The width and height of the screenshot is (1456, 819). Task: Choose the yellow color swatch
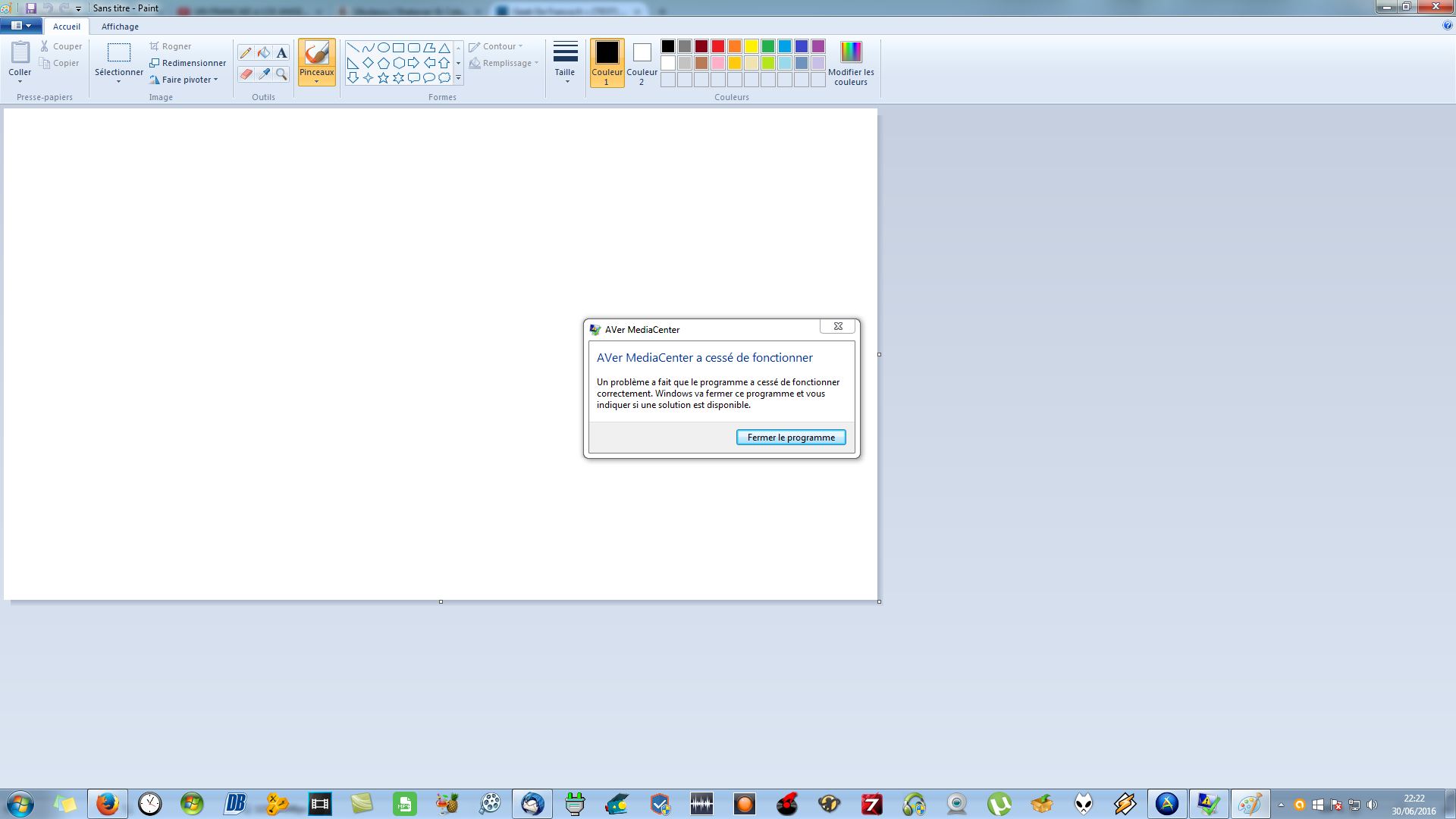752,46
